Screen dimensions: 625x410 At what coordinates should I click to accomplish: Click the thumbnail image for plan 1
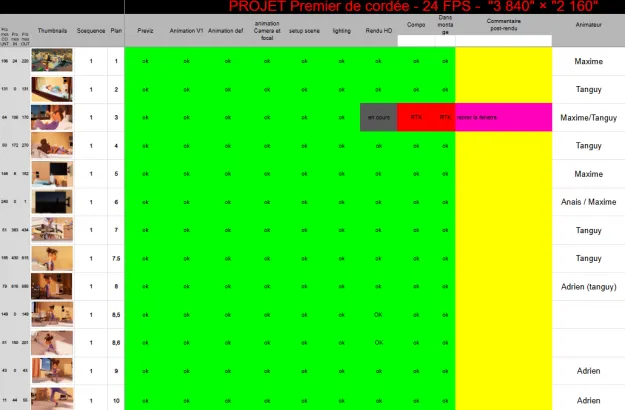pyautogui.click(x=52, y=61)
